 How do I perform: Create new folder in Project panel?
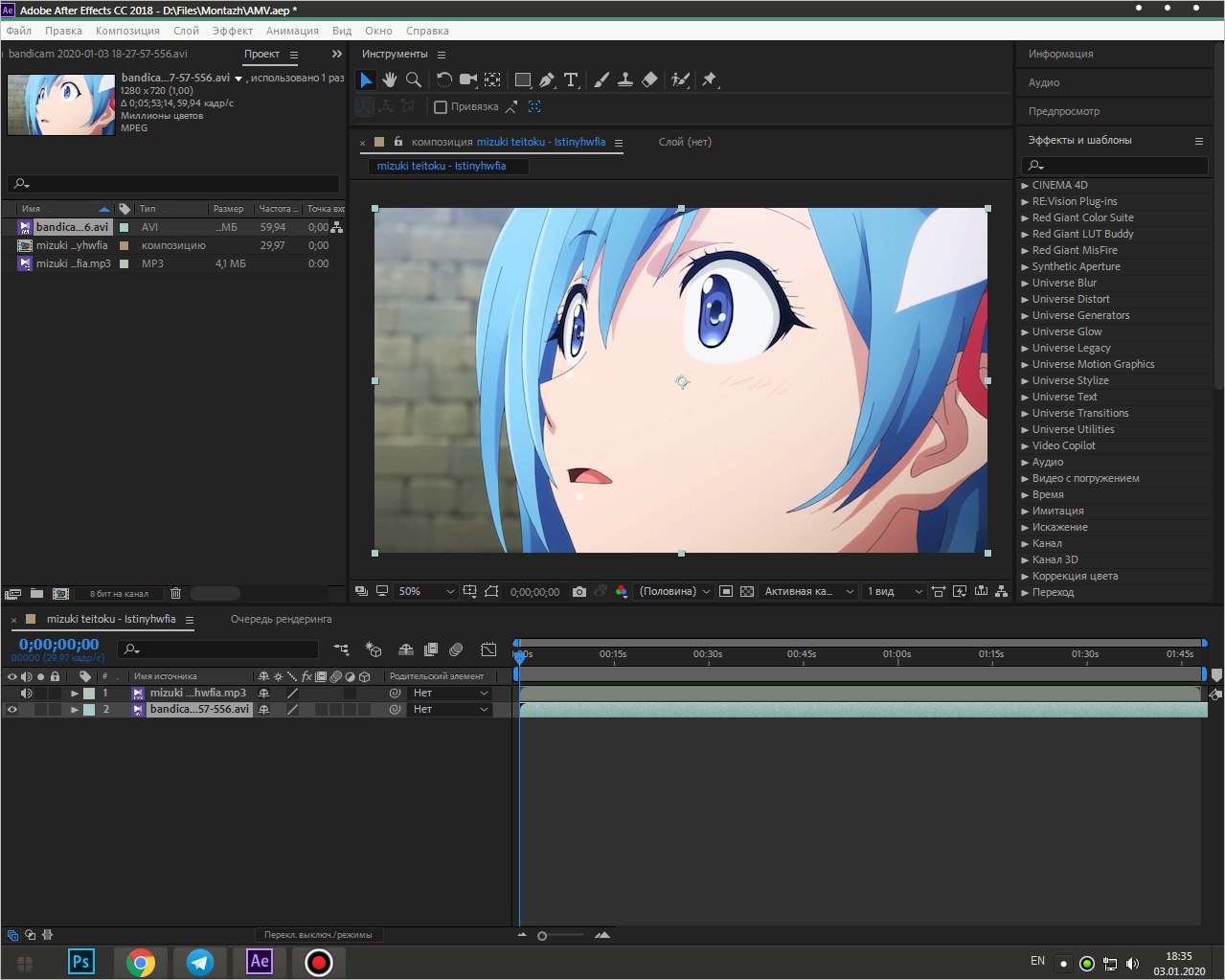coord(36,594)
